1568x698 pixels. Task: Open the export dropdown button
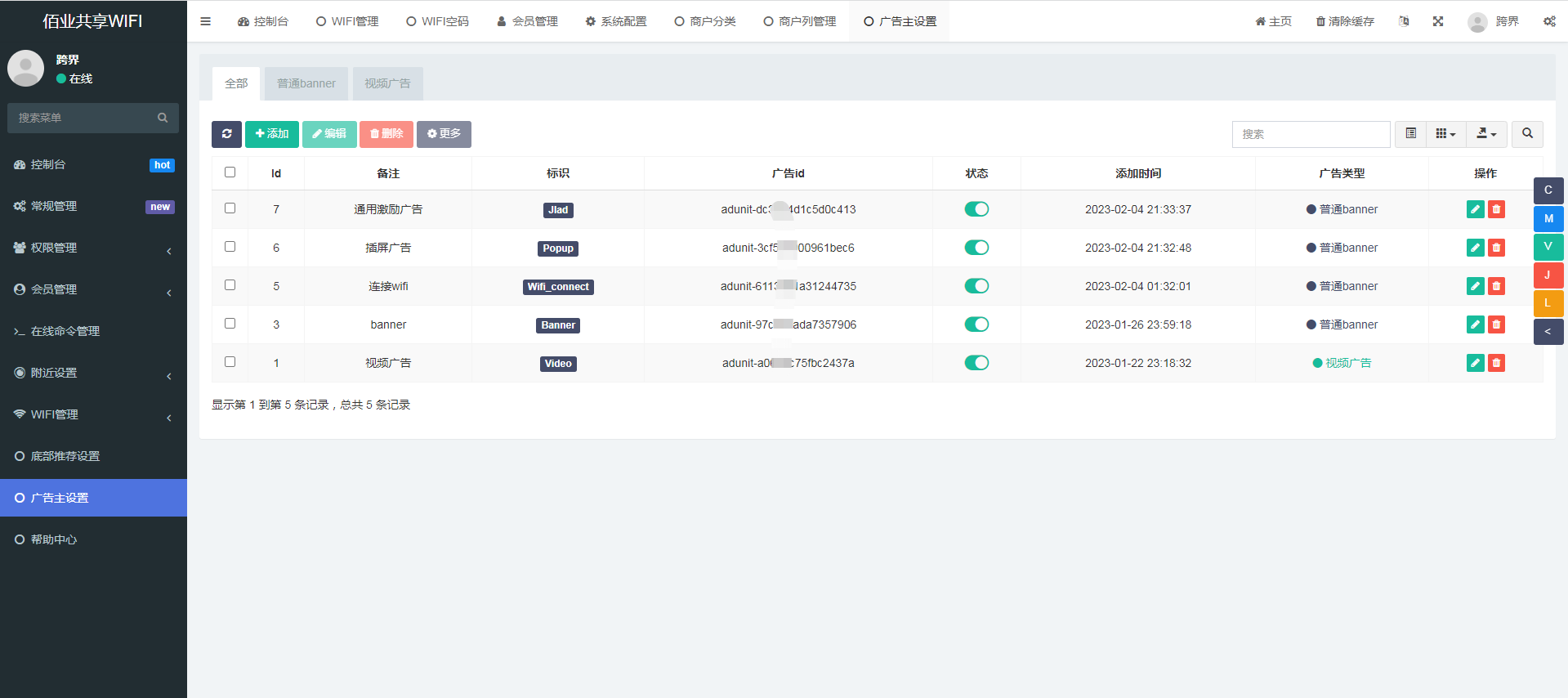click(1486, 134)
